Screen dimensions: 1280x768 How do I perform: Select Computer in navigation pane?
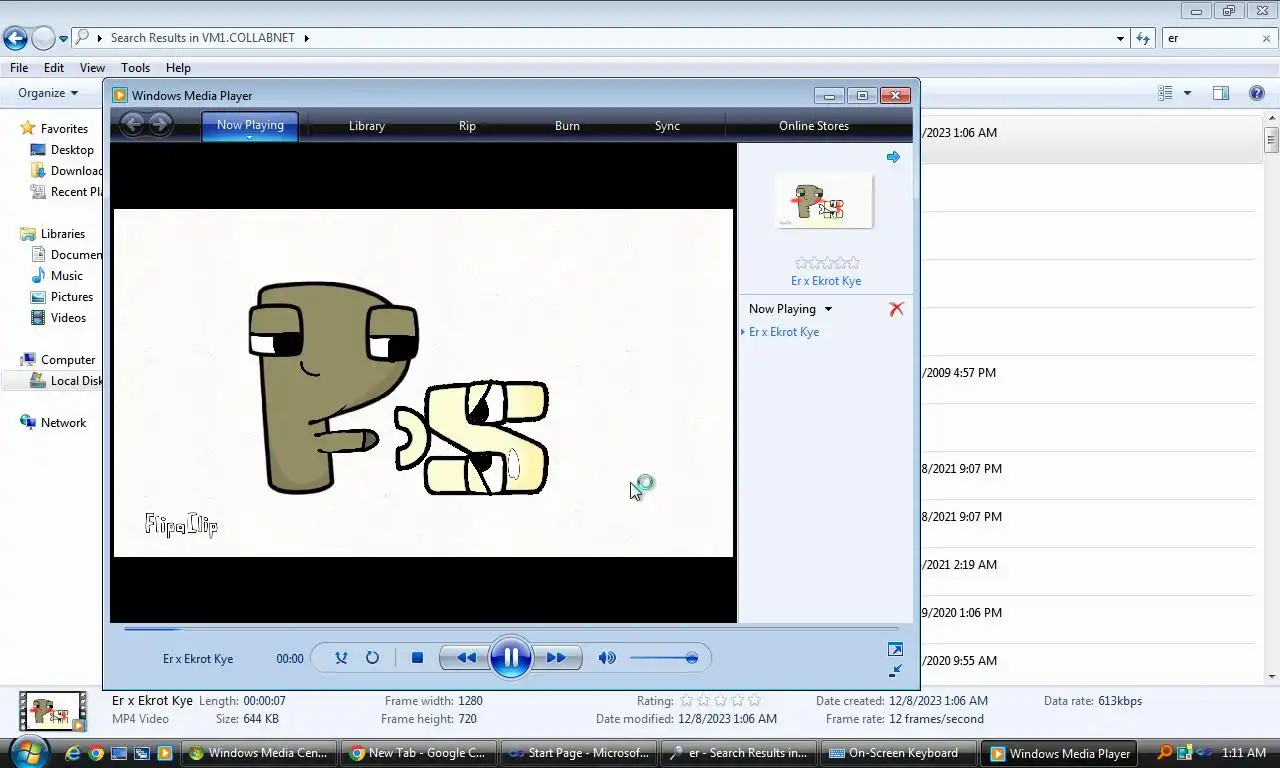[68, 360]
